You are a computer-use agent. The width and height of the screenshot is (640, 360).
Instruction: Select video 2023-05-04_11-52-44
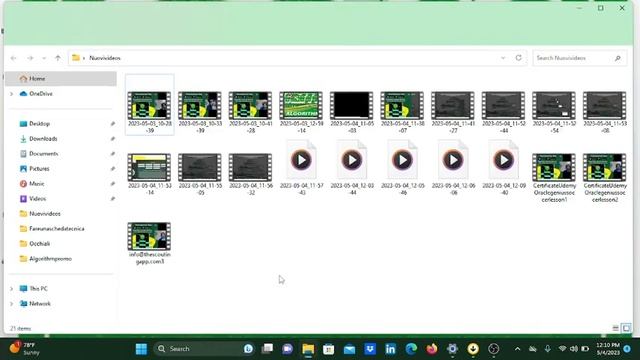pyautogui.click(x=504, y=112)
